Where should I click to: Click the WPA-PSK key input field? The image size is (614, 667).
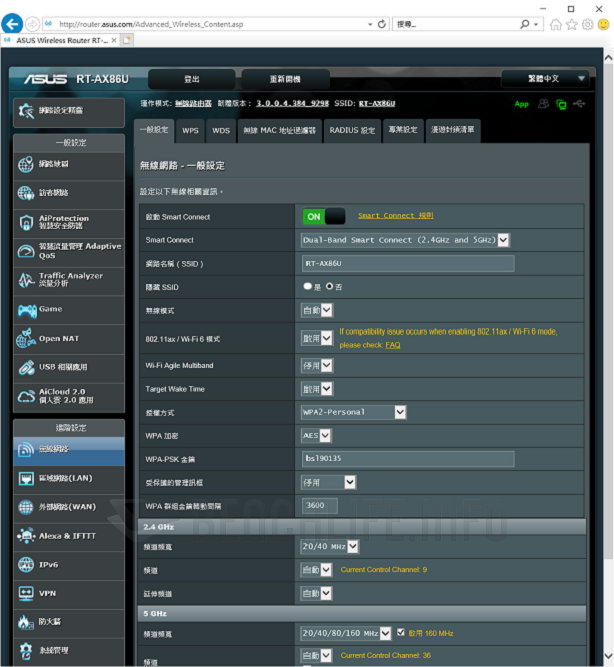(408, 459)
